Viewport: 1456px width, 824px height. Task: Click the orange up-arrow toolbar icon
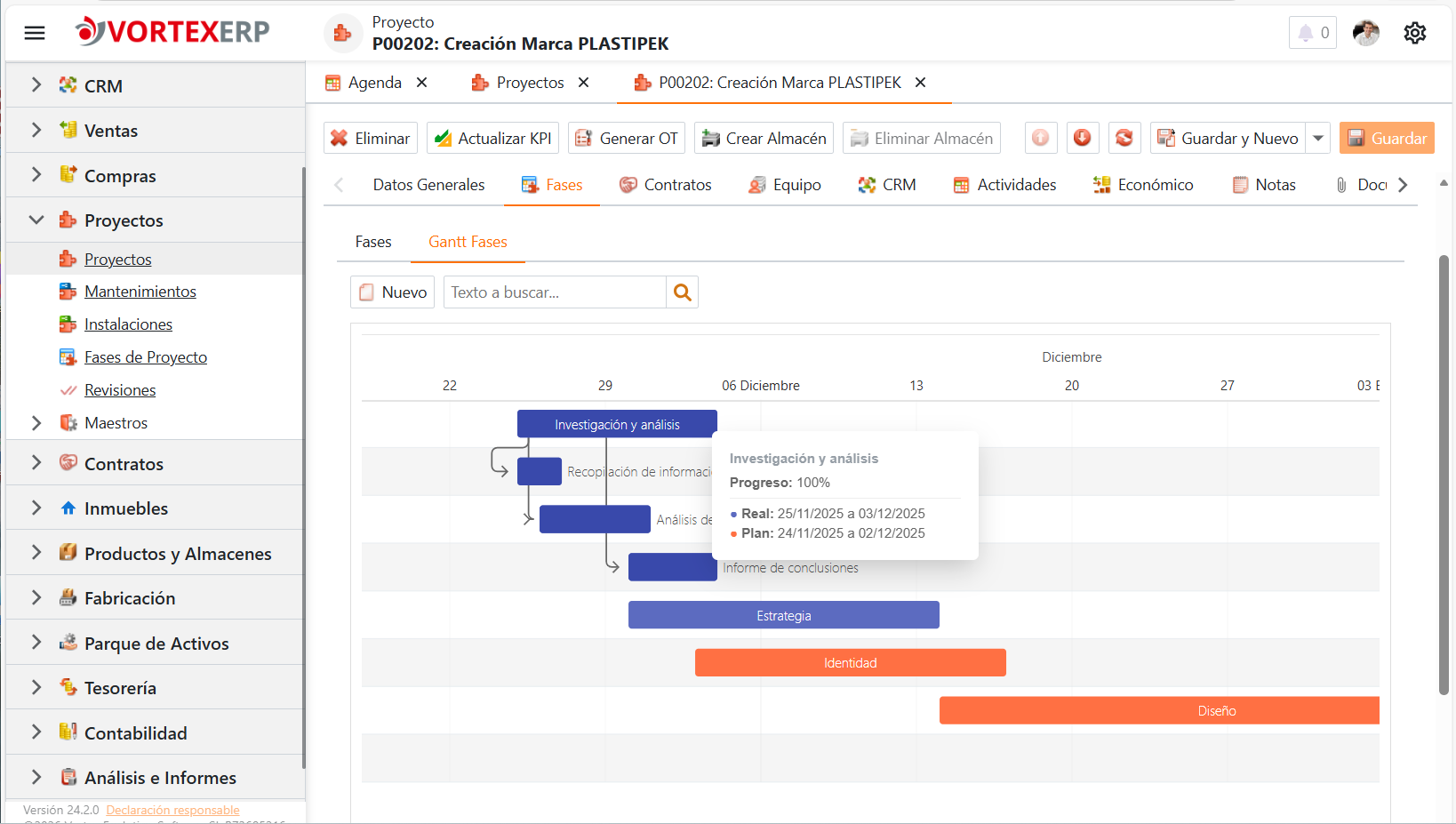1040,138
